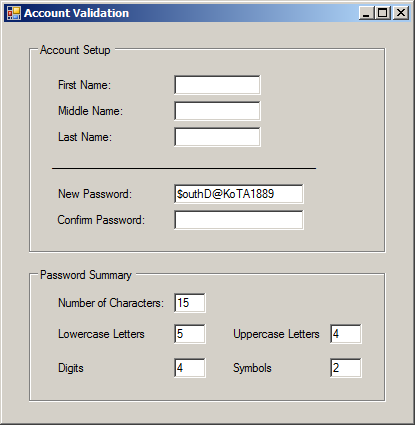Click the Uppercase Letters count box
This screenshot has width=415, height=425.
(346, 334)
